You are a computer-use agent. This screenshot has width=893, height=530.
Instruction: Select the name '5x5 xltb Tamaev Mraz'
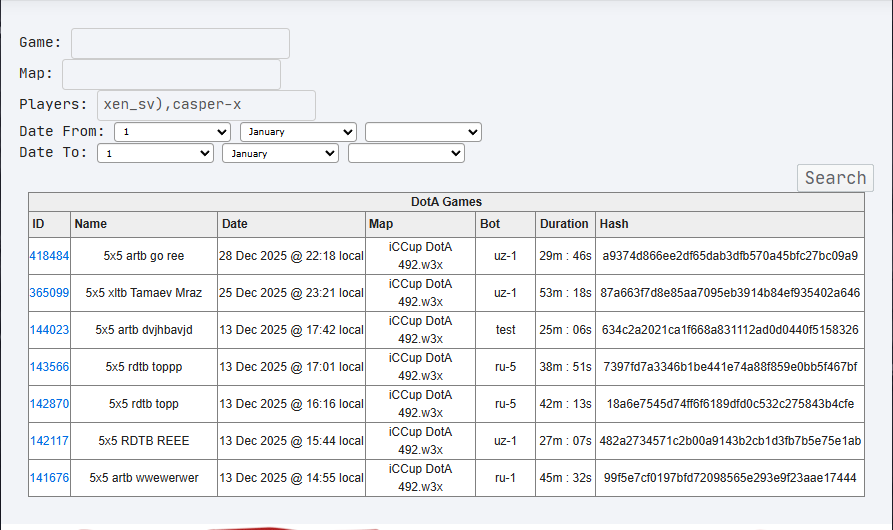coord(144,293)
